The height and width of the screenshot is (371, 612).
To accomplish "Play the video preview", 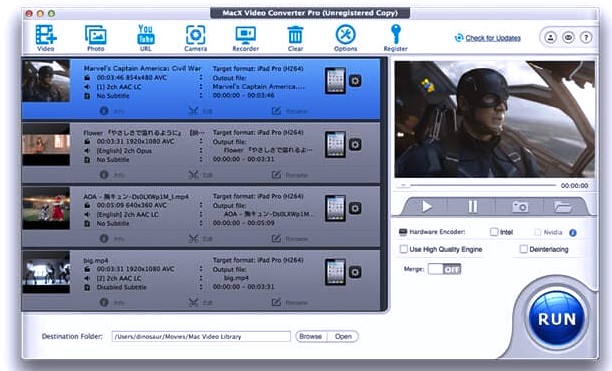I will (x=426, y=206).
